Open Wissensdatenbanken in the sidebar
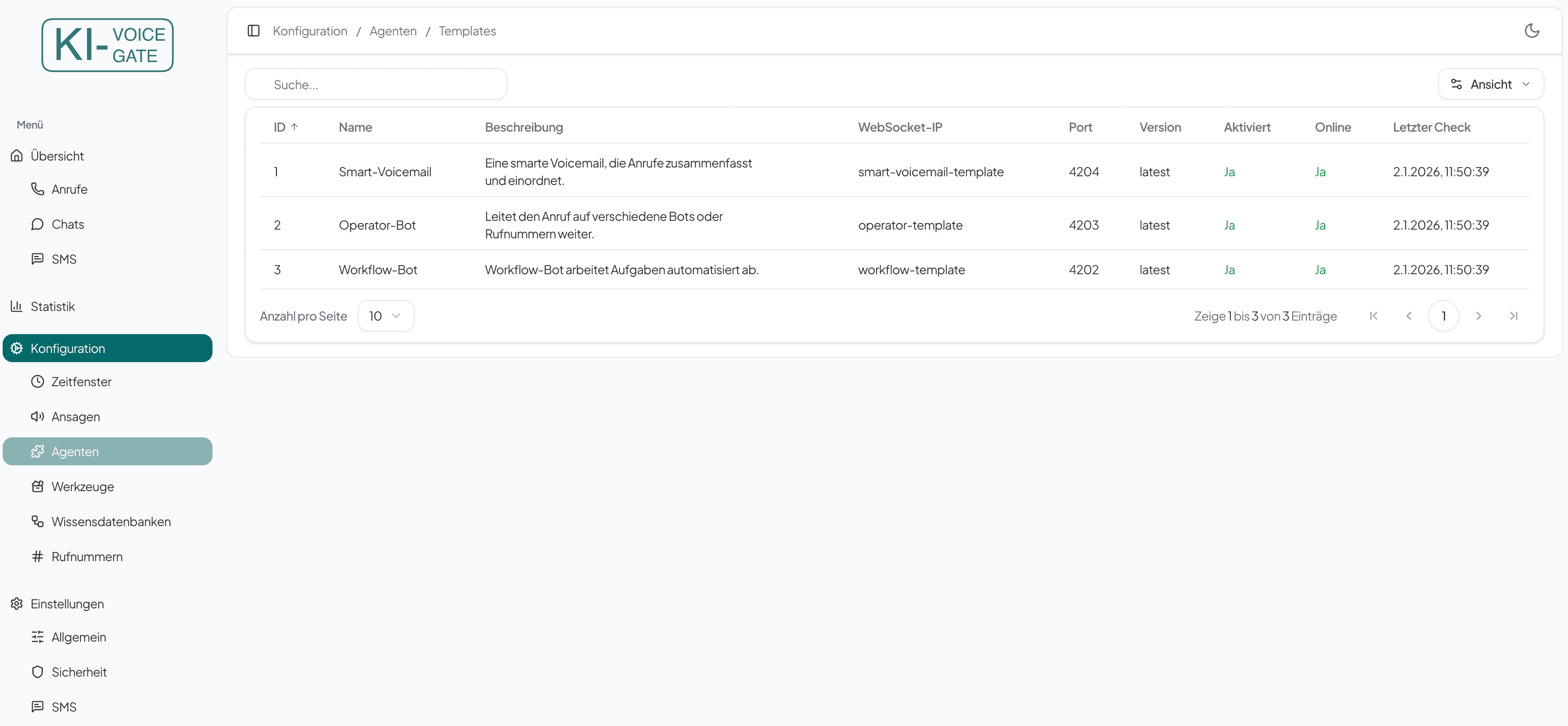This screenshot has width=1568, height=726. (x=111, y=521)
